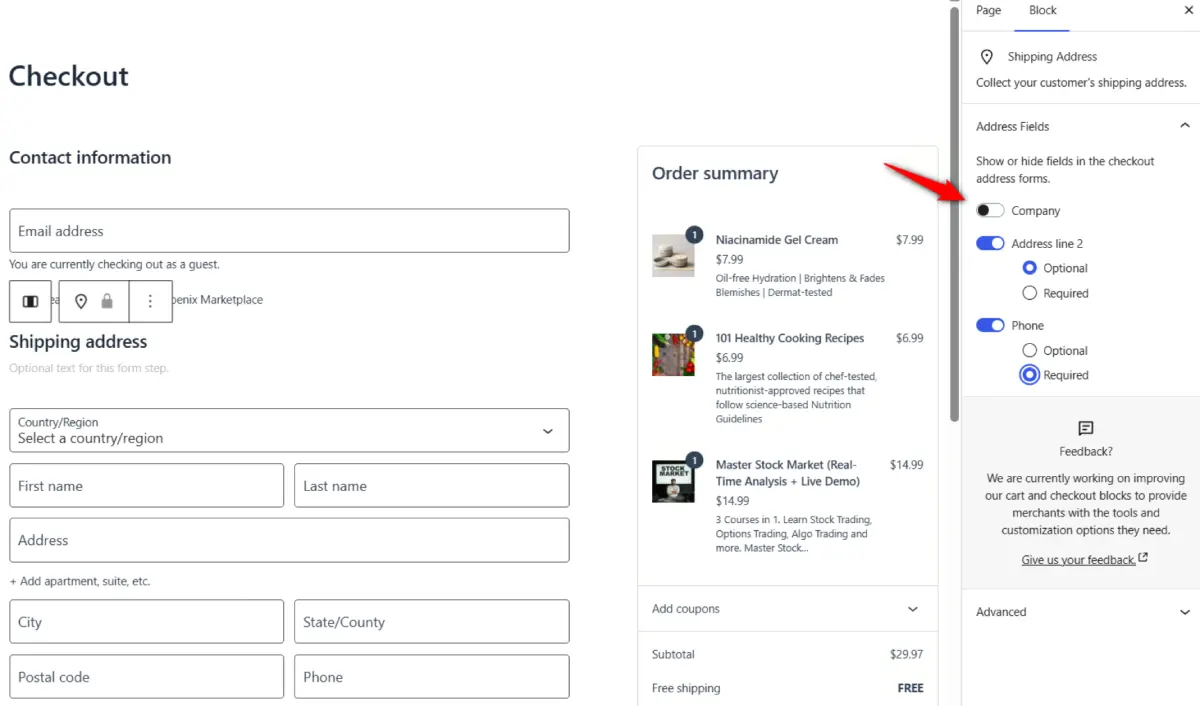Click the Order summary heading
The width and height of the screenshot is (1200, 706).
(x=715, y=173)
